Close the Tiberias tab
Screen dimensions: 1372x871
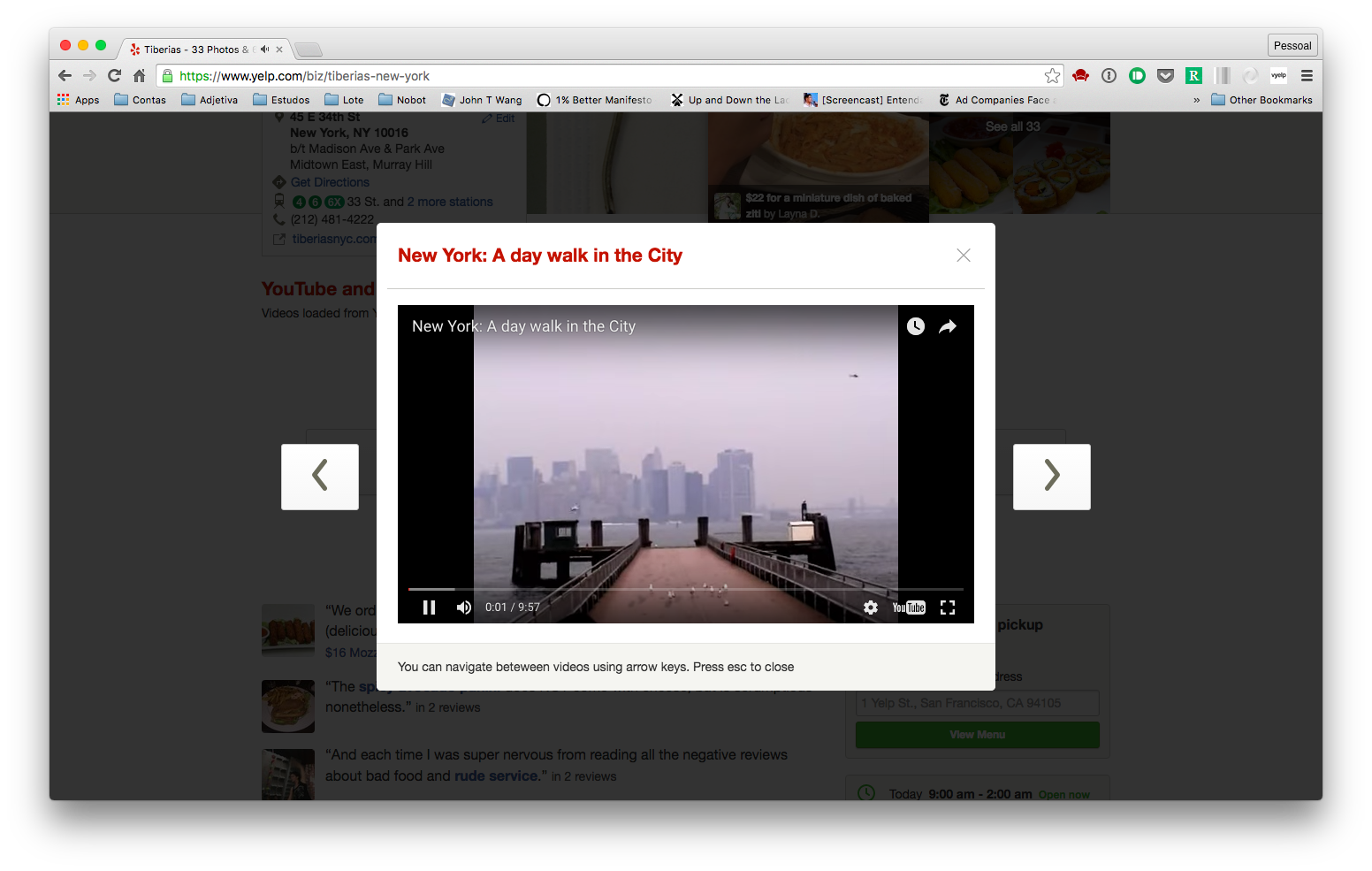pos(279,50)
